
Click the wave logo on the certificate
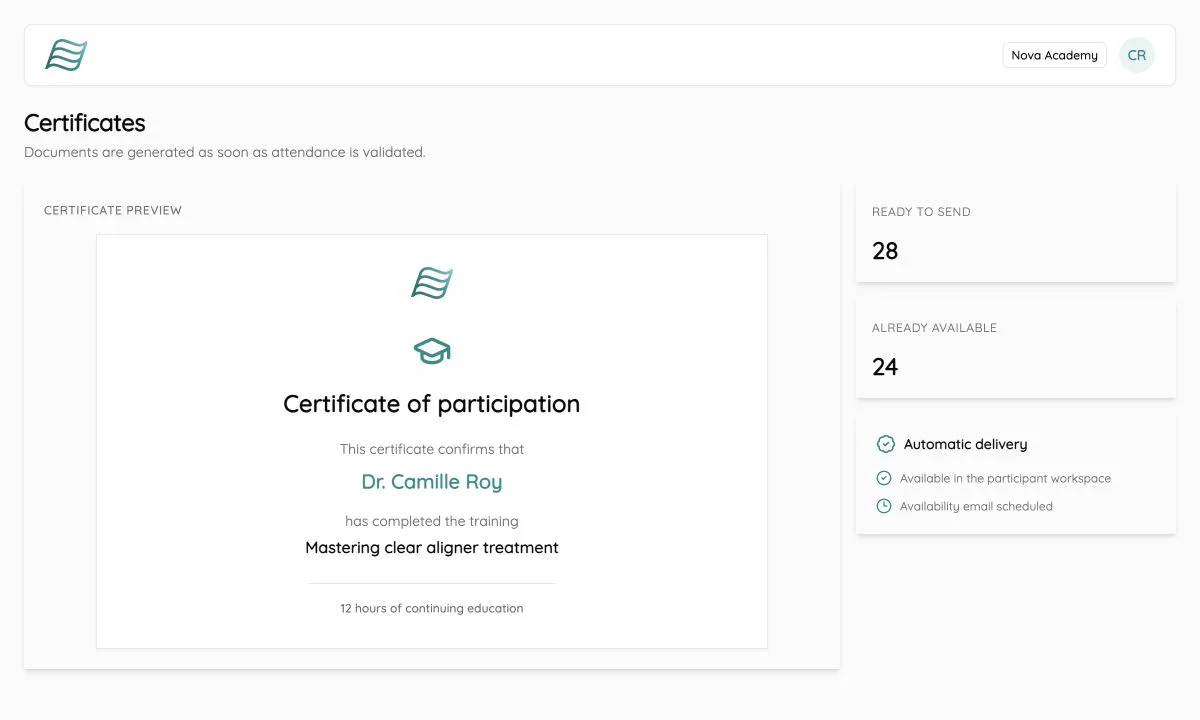[432, 283]
